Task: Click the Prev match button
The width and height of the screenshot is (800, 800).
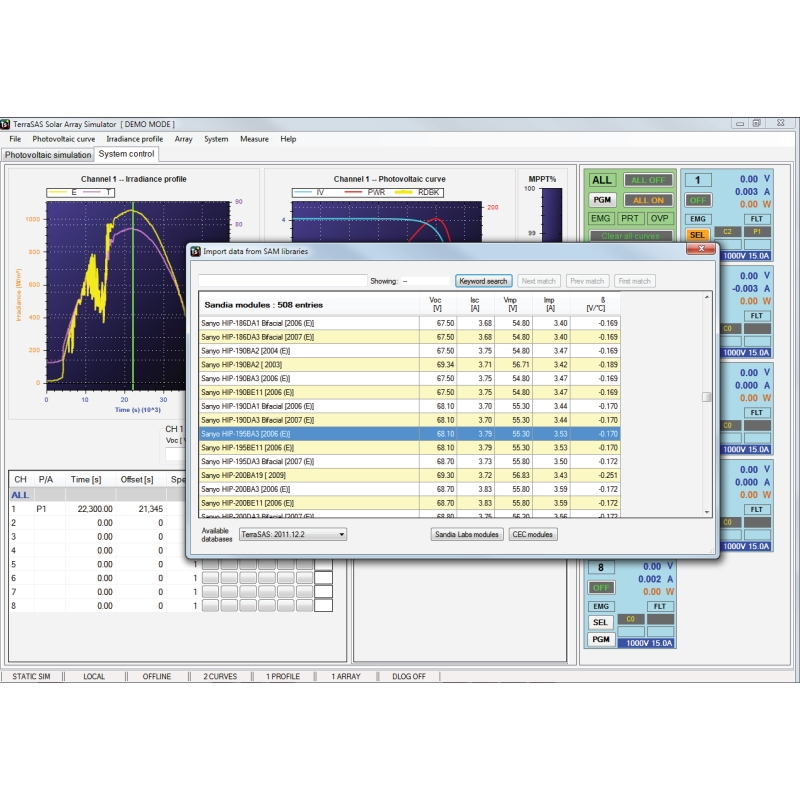Action: click(x=587, y=281)
